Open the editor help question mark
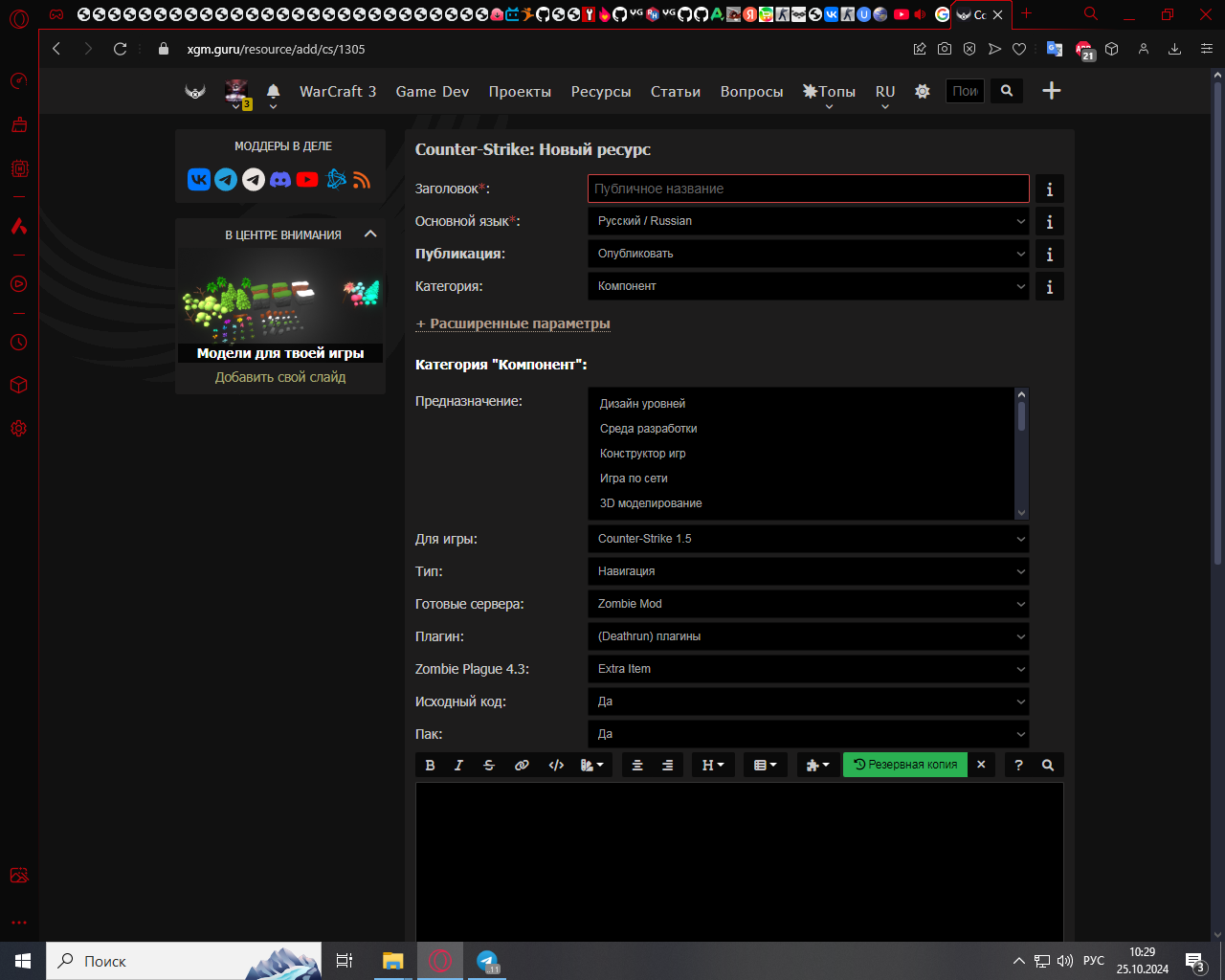 pos(1018,766)
